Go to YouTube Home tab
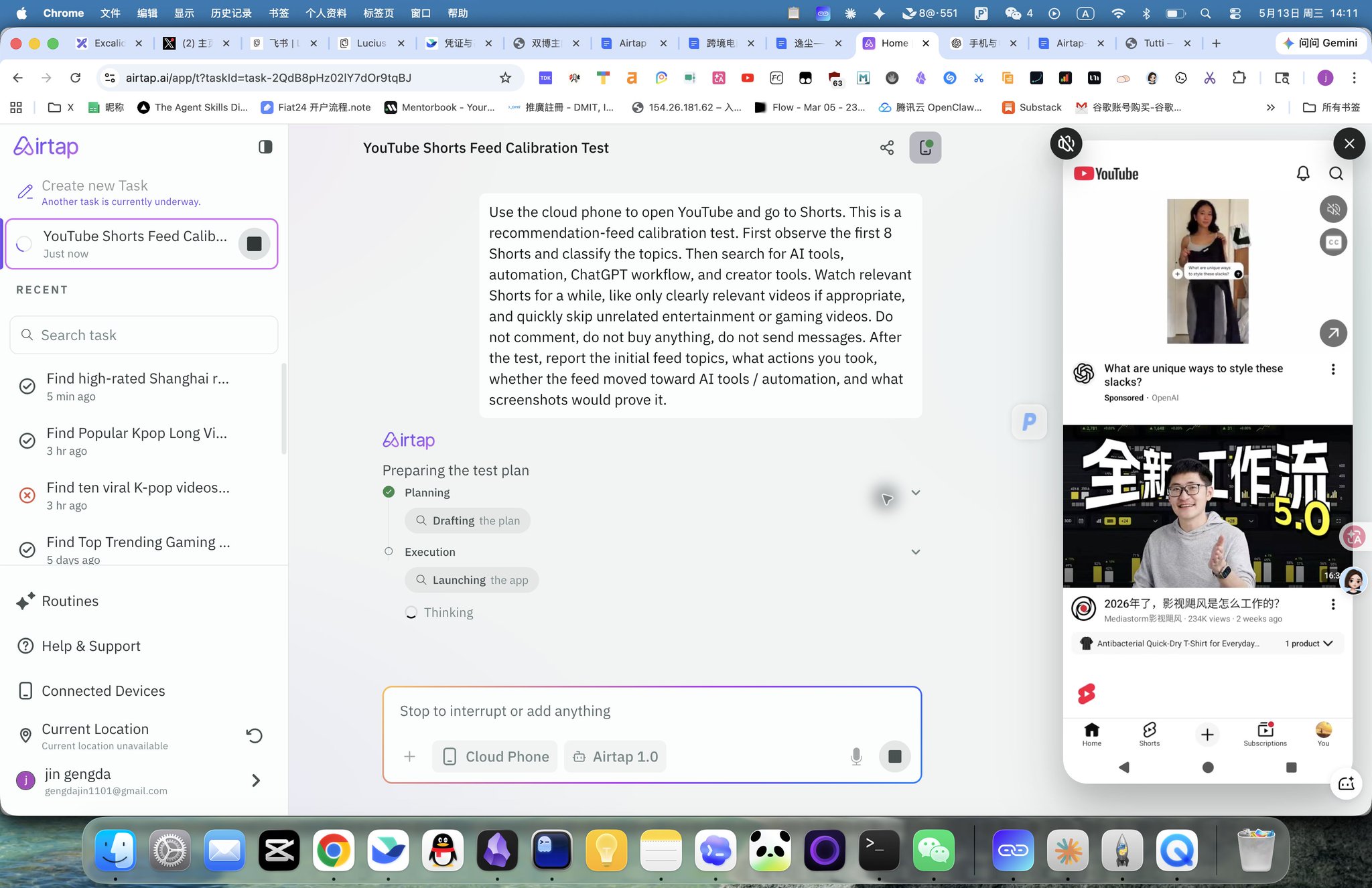This screenshot has width=1372, height=888. pyautogui.click(x=1092, y=734)
